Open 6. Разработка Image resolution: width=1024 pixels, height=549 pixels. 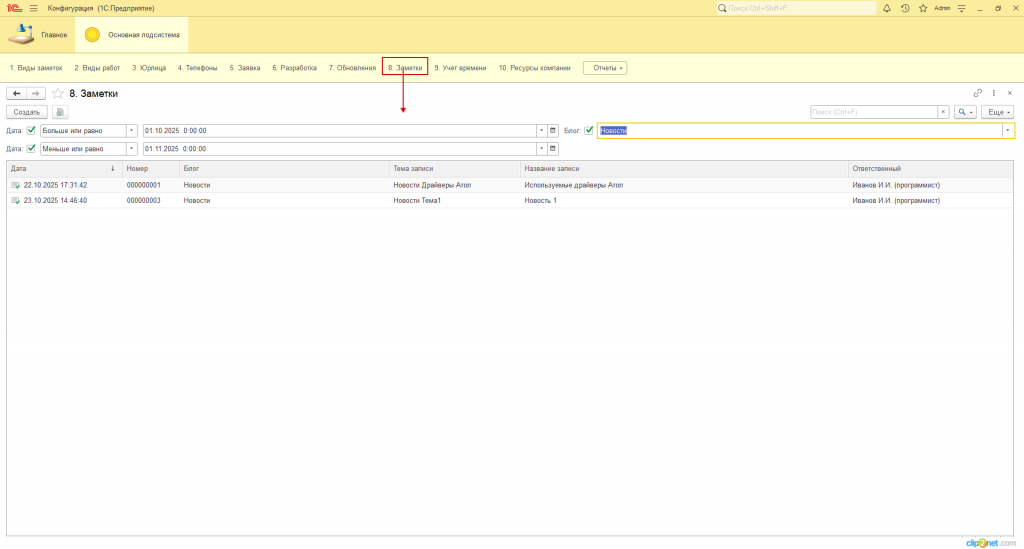tap(295, 68)
